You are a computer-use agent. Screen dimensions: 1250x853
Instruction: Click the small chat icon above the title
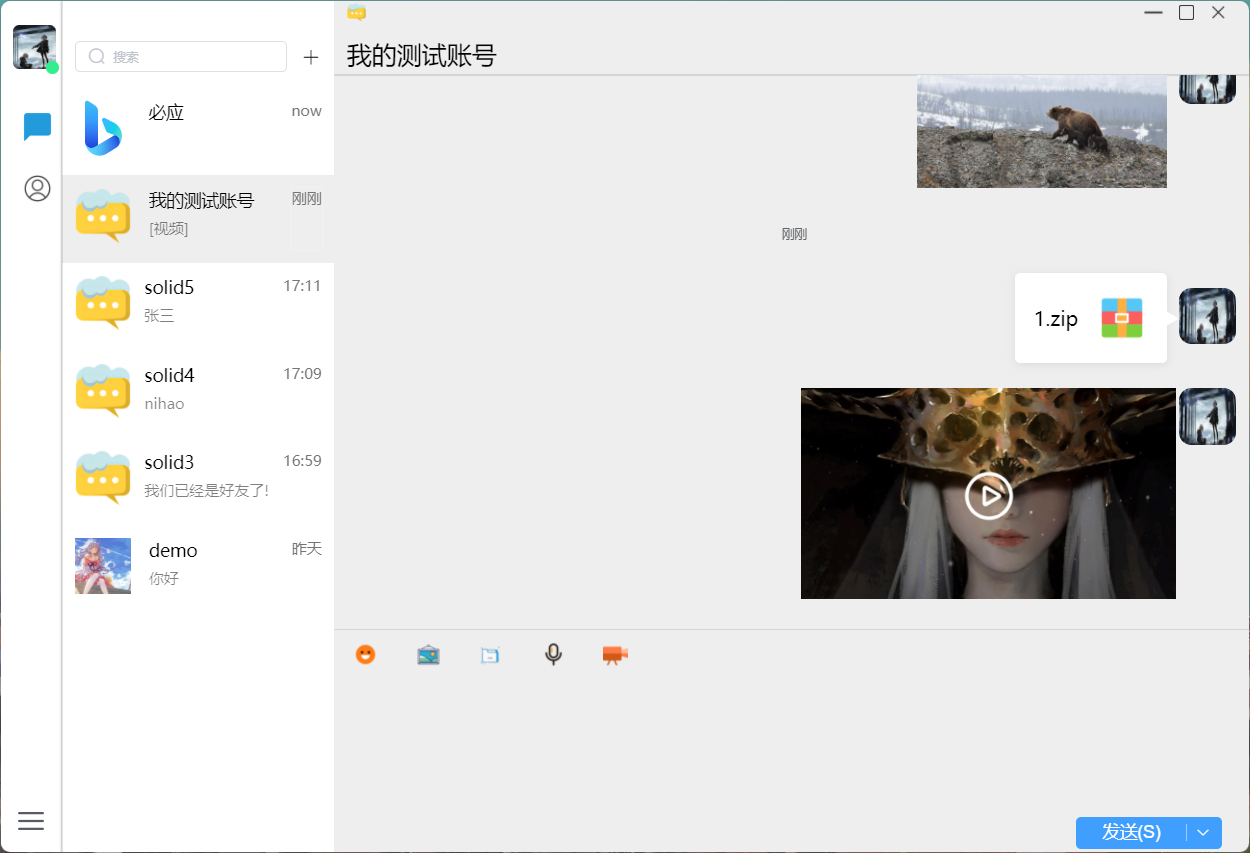(356, 12)
